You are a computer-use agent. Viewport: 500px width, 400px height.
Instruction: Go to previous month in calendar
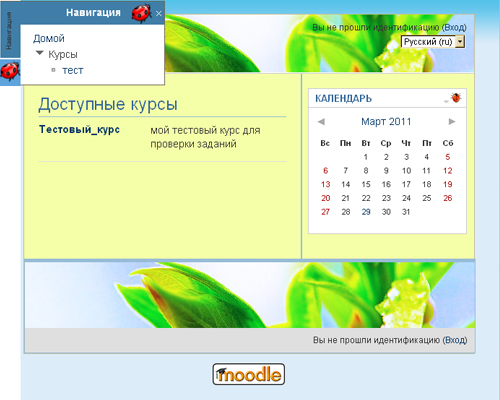[x=321, y=122]
